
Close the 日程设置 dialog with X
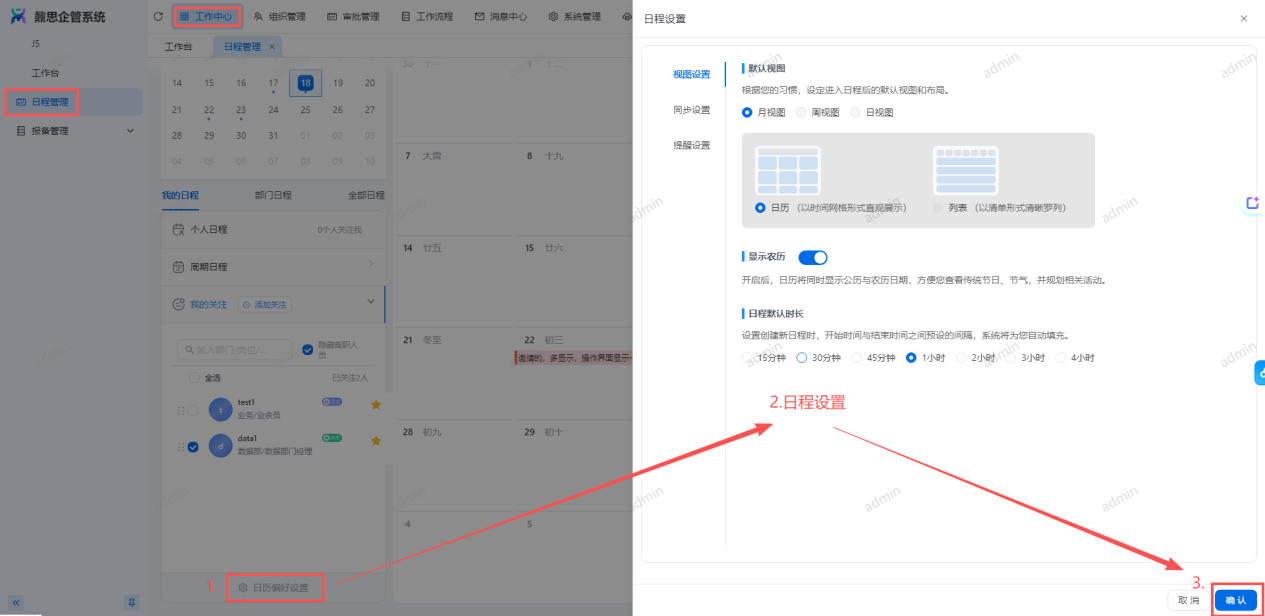tap(1243, 19)
